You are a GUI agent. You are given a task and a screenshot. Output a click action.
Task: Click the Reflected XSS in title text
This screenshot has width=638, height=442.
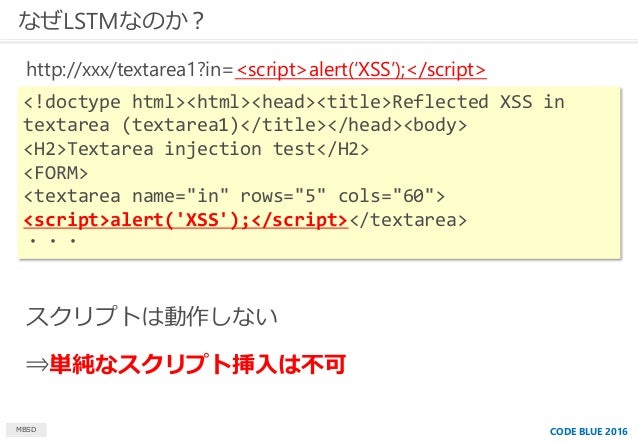pyautogui.click(x=478, y=102)
